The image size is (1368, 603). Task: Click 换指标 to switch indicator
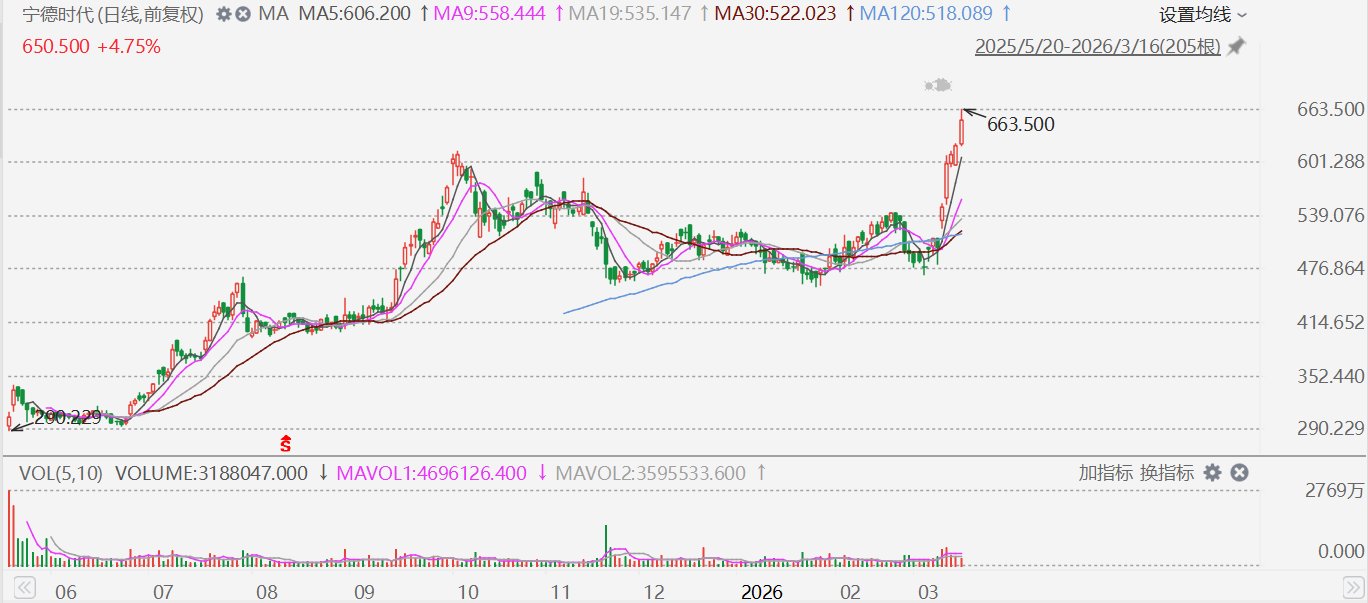[1165, 473]
